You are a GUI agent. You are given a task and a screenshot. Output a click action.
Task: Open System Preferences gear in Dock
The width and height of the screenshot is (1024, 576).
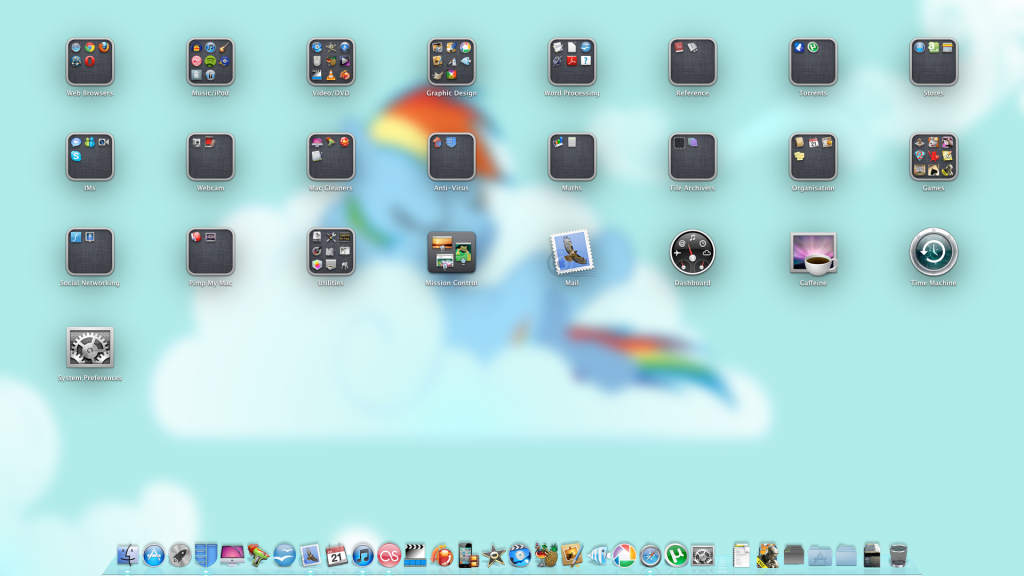click(x=703, y=555)
